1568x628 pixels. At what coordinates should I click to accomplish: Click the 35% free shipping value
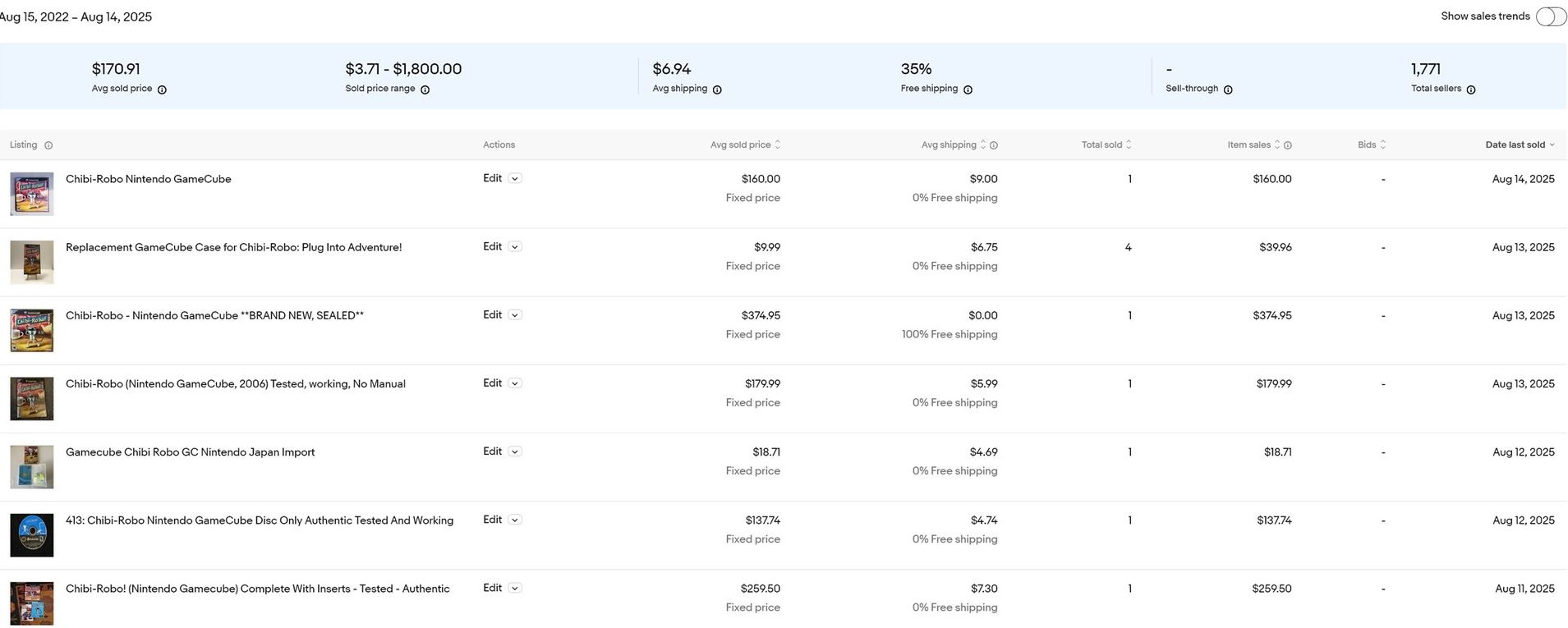point(916,69)
